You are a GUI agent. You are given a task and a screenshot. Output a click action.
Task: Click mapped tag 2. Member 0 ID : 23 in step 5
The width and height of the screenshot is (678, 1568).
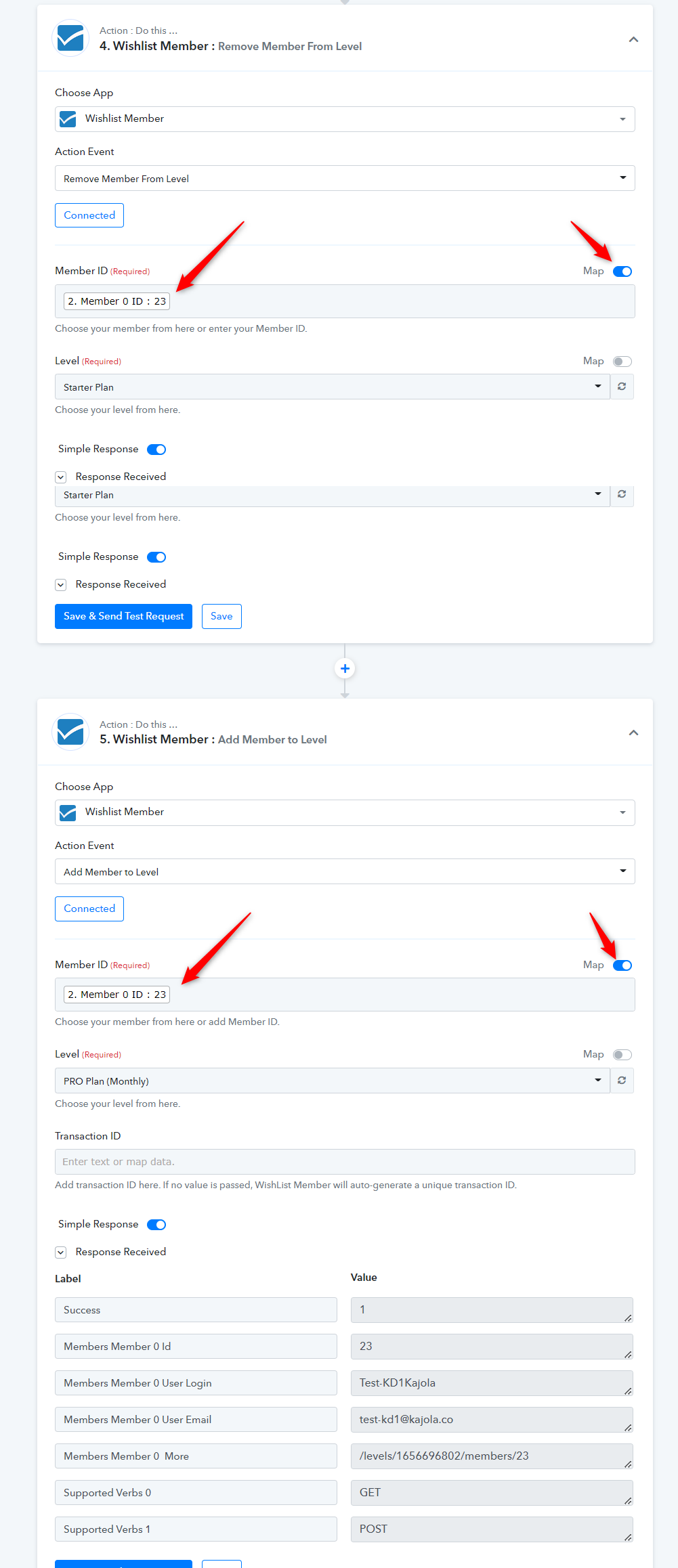[x=116, y=995]
